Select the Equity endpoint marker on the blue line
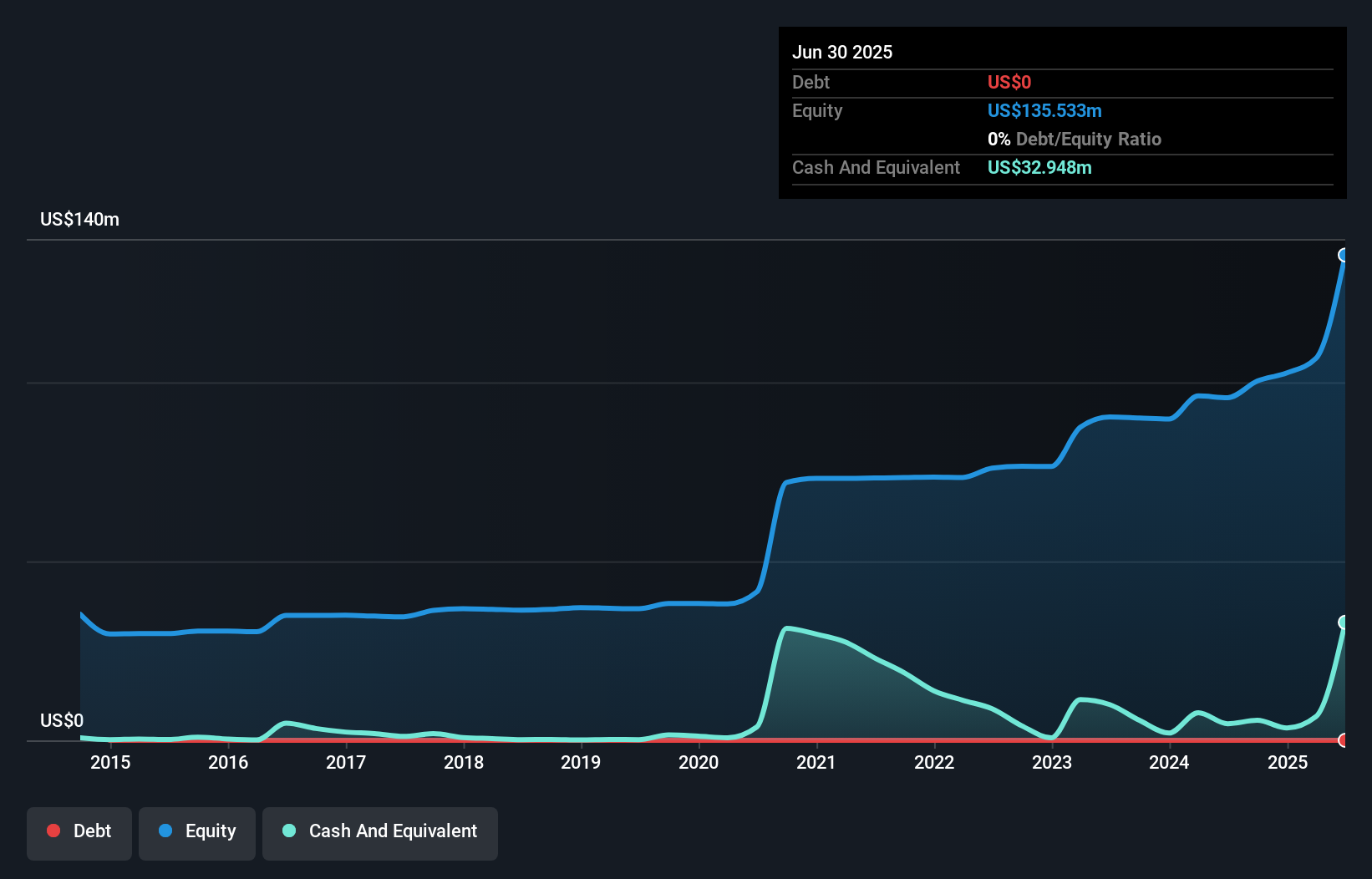 click(1344, 255)
